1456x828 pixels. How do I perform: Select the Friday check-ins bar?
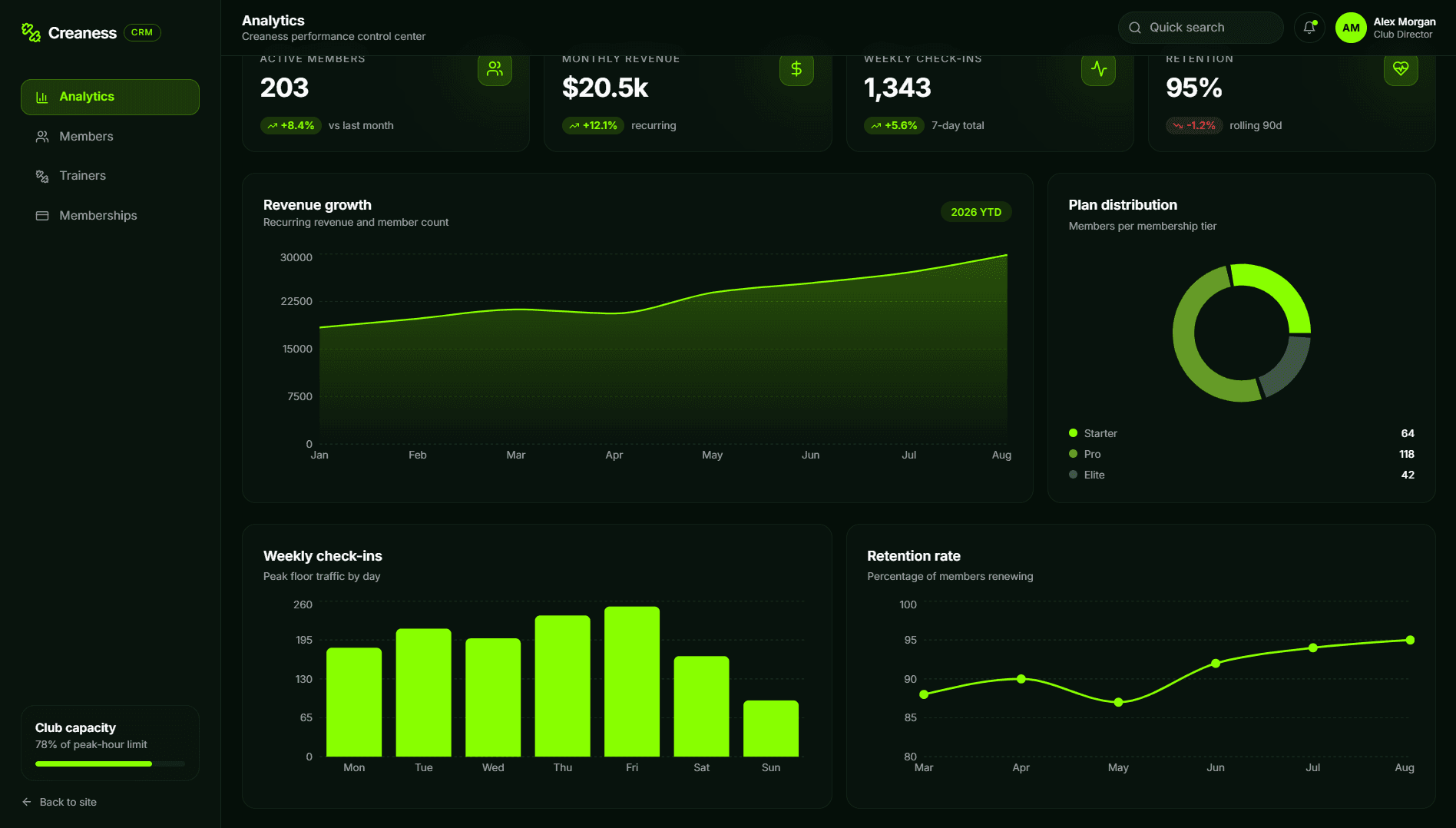631,681
